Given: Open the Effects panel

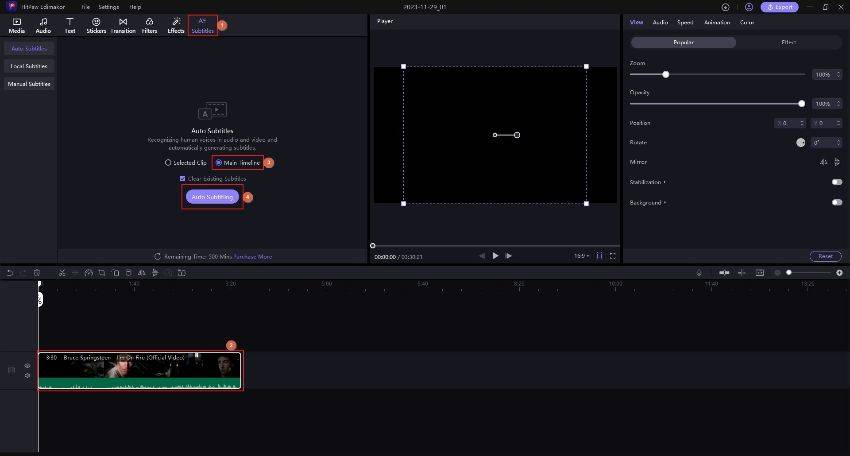Looking at the screenshot, I should click(176, 25).
